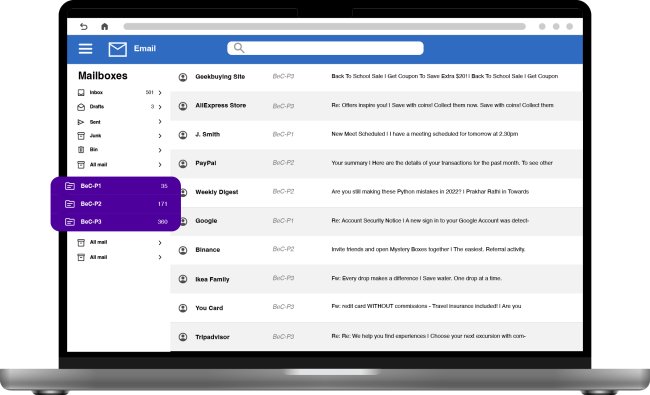This screenshot has width=650, height=395.
Task: Expand the Bin chevron
Action: (160, 150)
